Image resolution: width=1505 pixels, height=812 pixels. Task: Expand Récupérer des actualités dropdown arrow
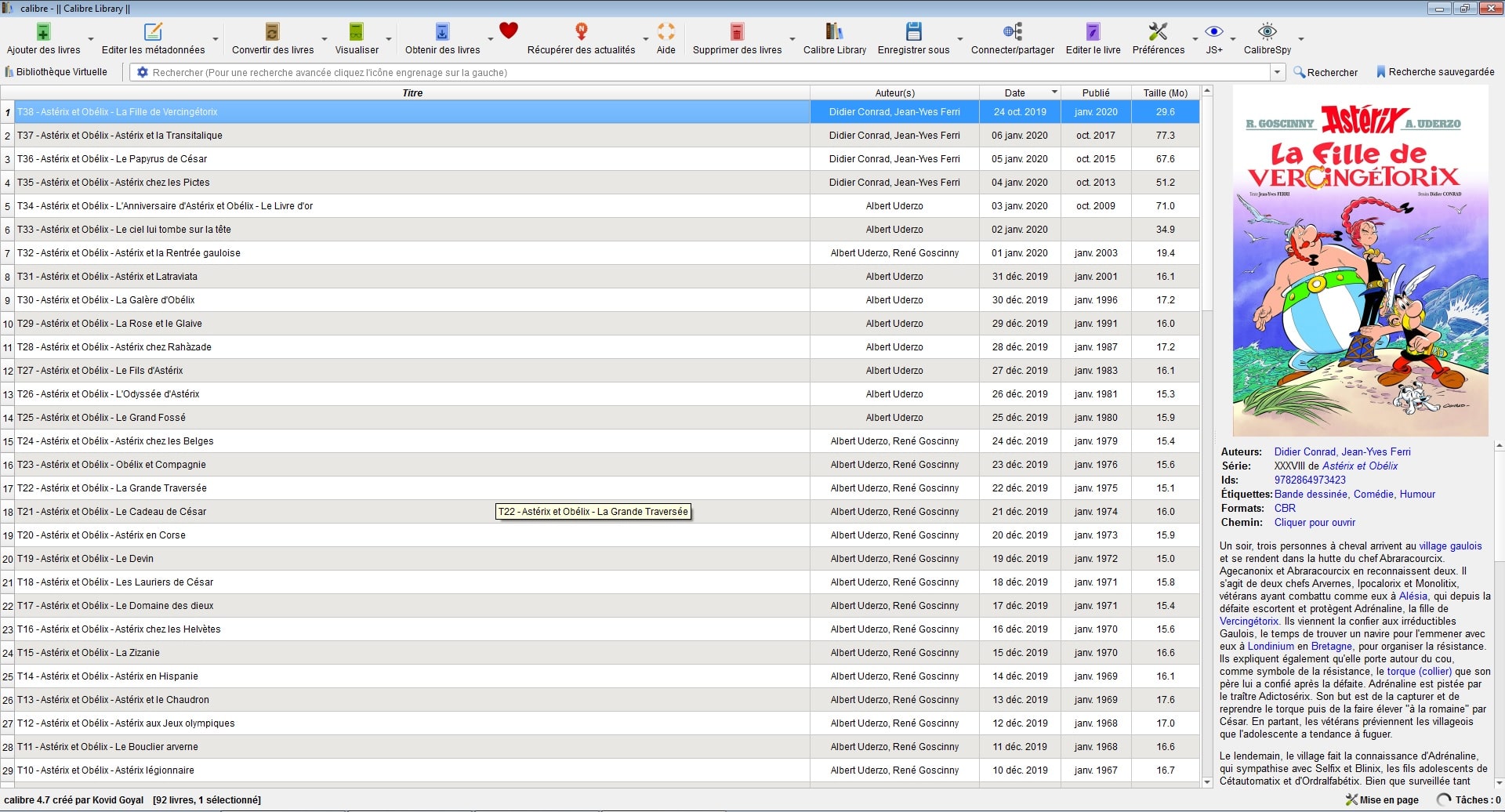point(645,39)
